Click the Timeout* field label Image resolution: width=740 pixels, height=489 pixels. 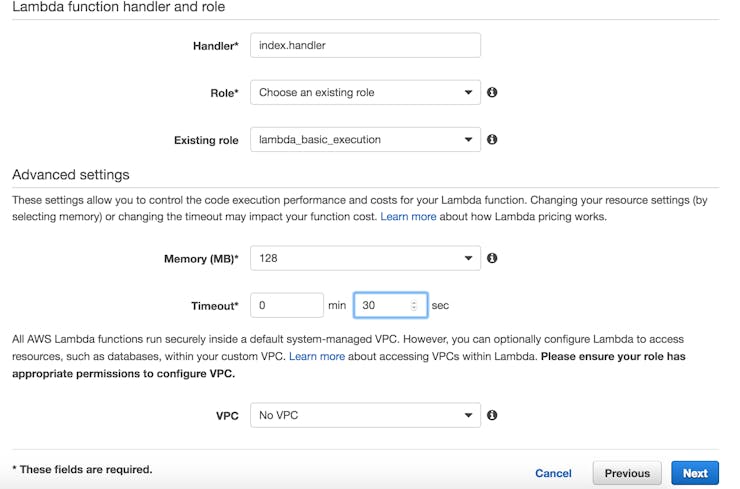(215, 306)
